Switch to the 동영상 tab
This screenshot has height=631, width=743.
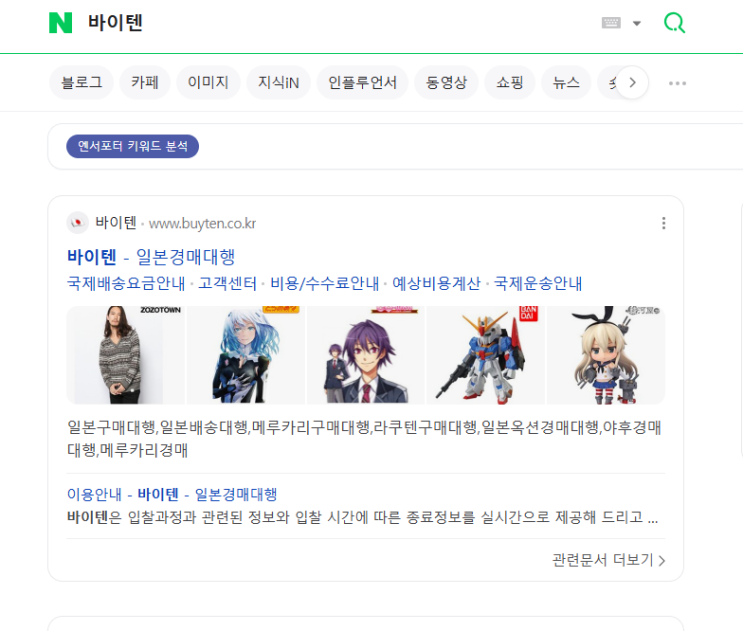pyautogui.click(x=446, y=82)
